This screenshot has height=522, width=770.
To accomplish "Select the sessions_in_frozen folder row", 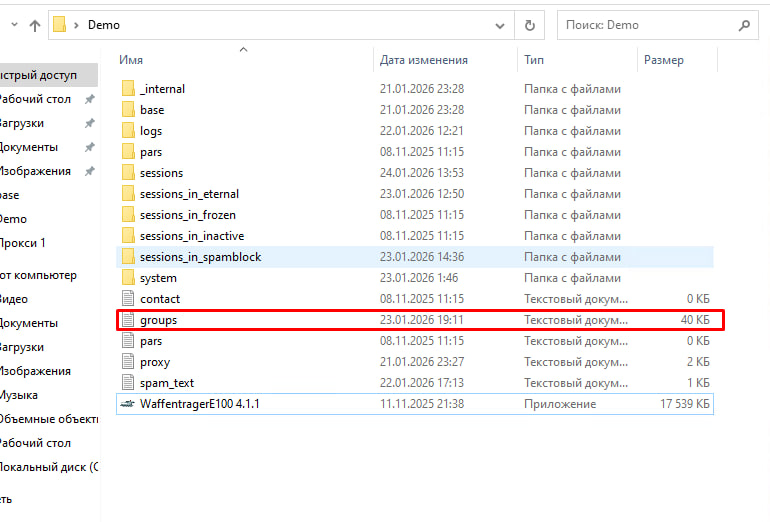I will [x=187, y=215].
